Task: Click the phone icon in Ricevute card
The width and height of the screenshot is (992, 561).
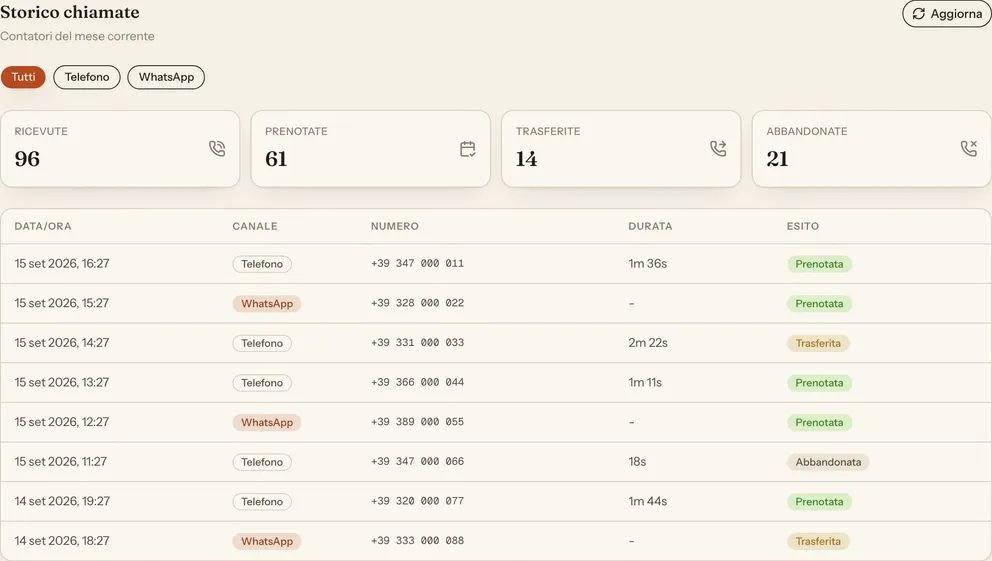Action: [217, 149]
